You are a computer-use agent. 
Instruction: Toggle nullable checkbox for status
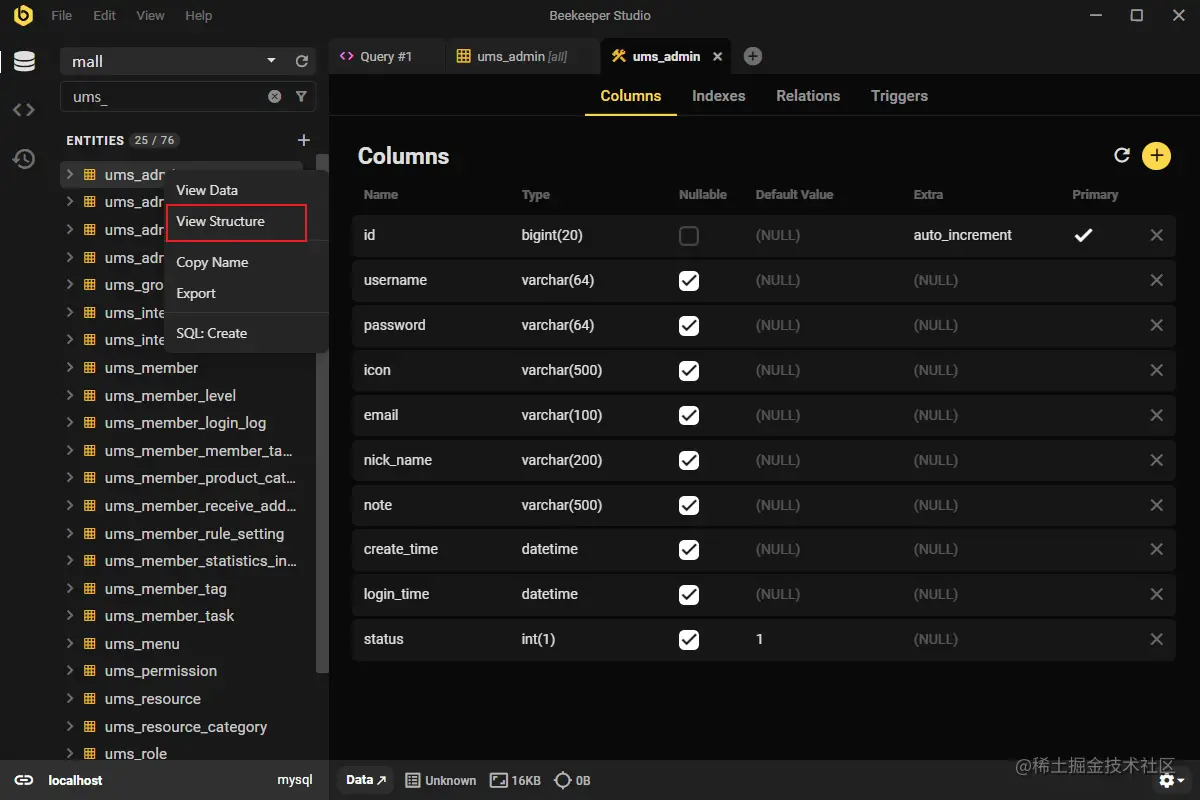(x=689, y=640)
